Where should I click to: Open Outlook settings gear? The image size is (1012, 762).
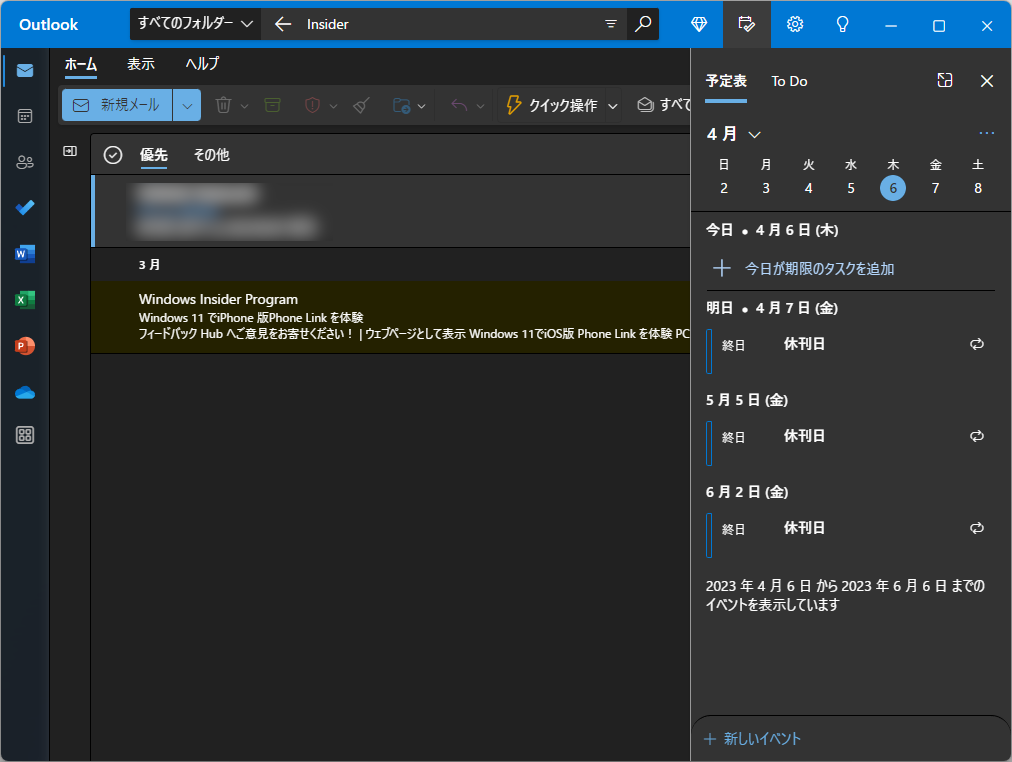[794, 24]
